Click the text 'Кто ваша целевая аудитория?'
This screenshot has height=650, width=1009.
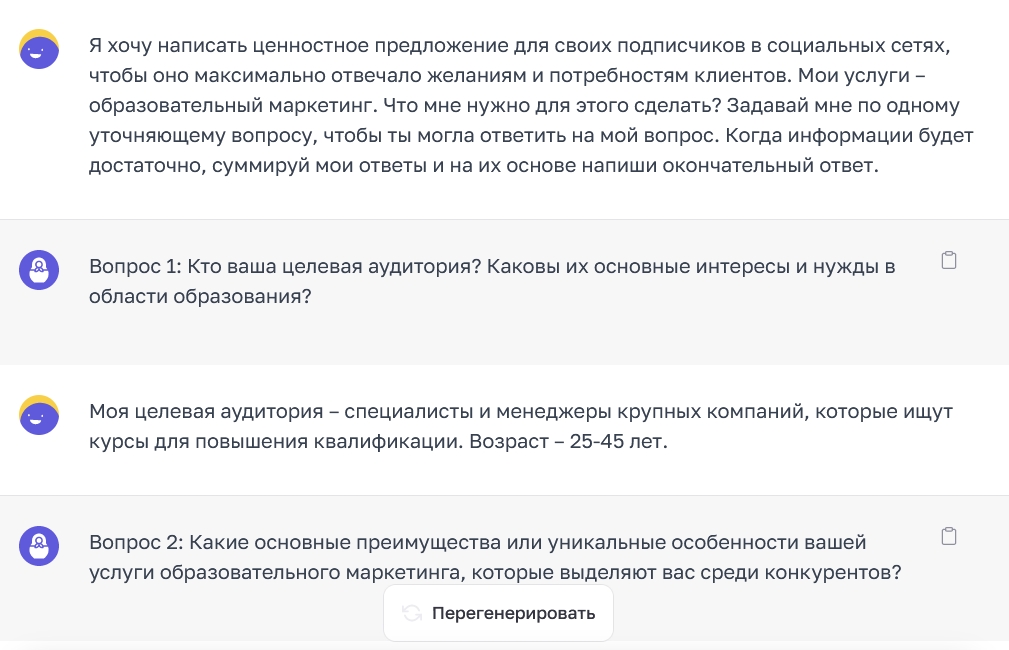(x=334, y=266)
